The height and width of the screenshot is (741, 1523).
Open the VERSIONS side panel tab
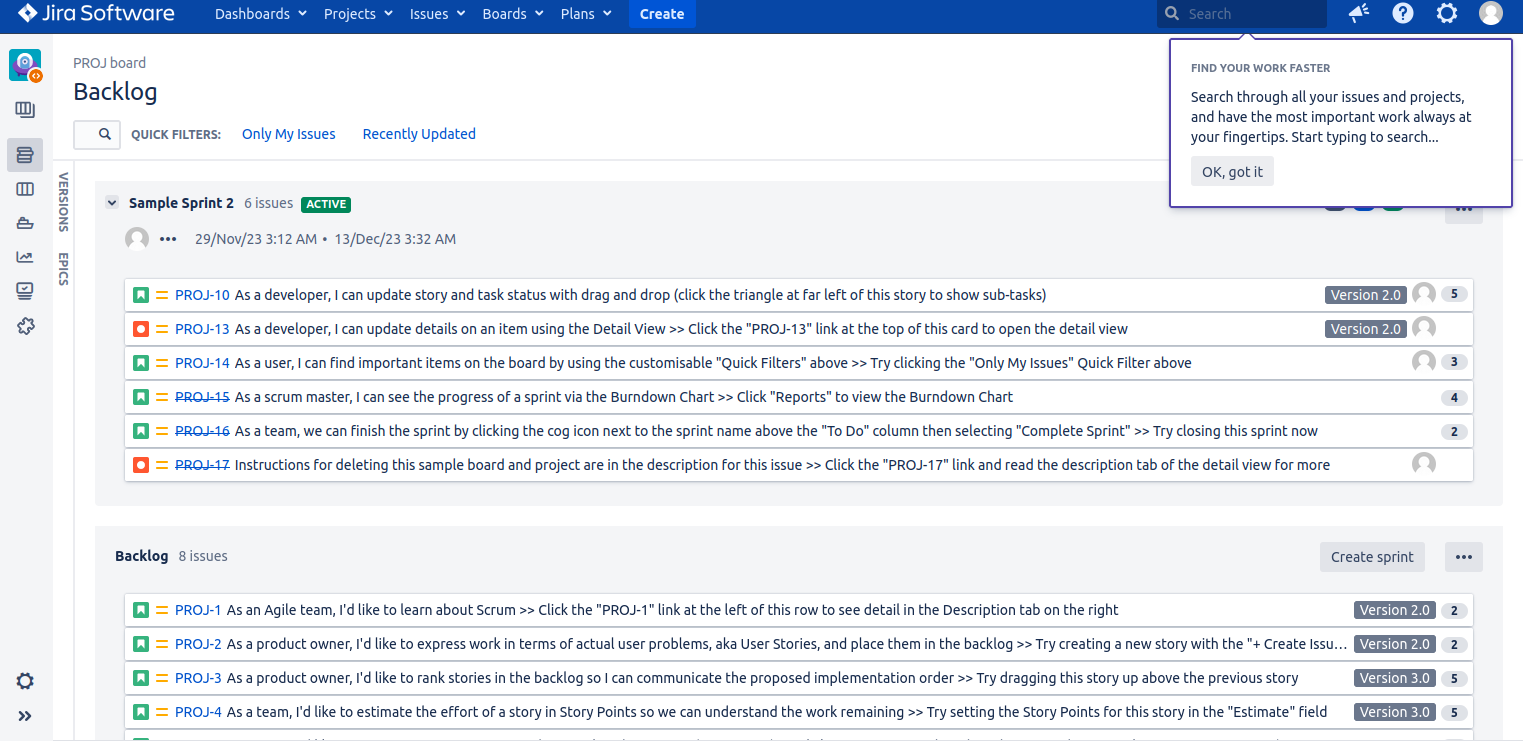coord(63,202)
